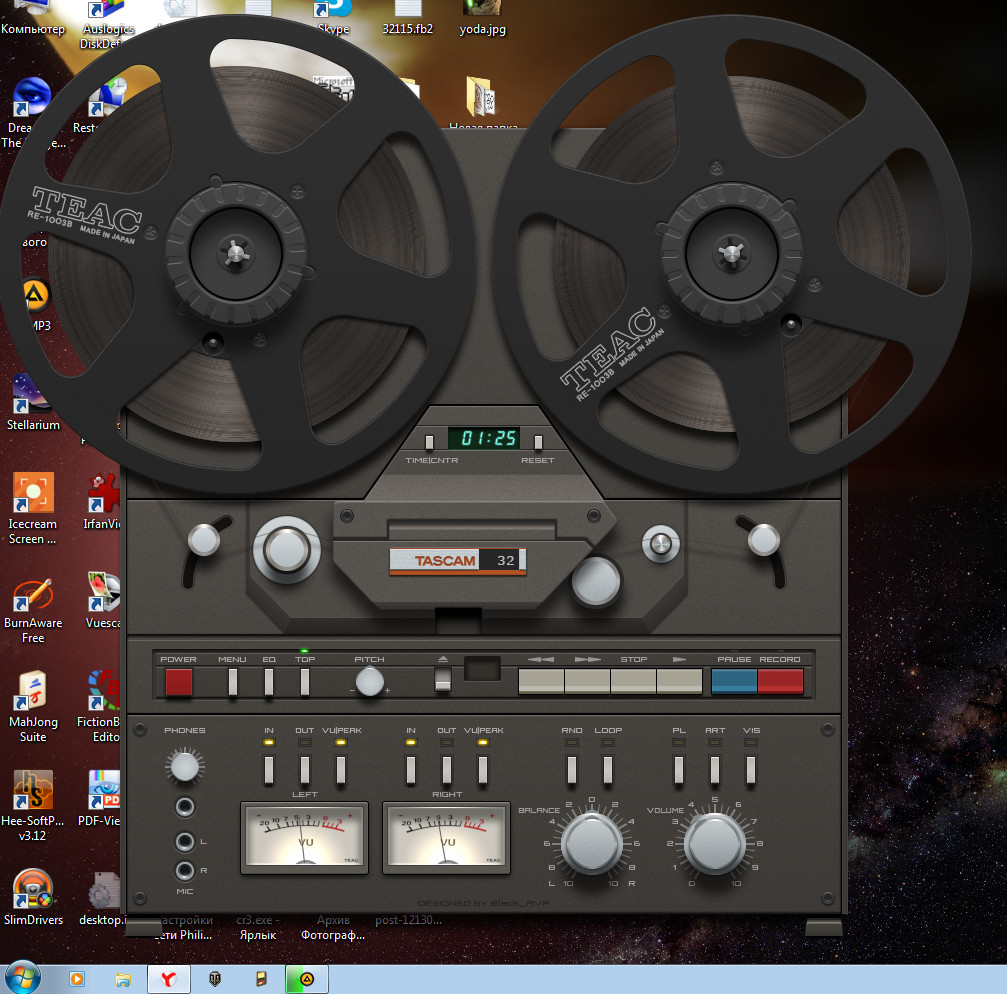
Task: Select the Auslogics DiskDefrag desktop icon
Action: click(107, 24)
